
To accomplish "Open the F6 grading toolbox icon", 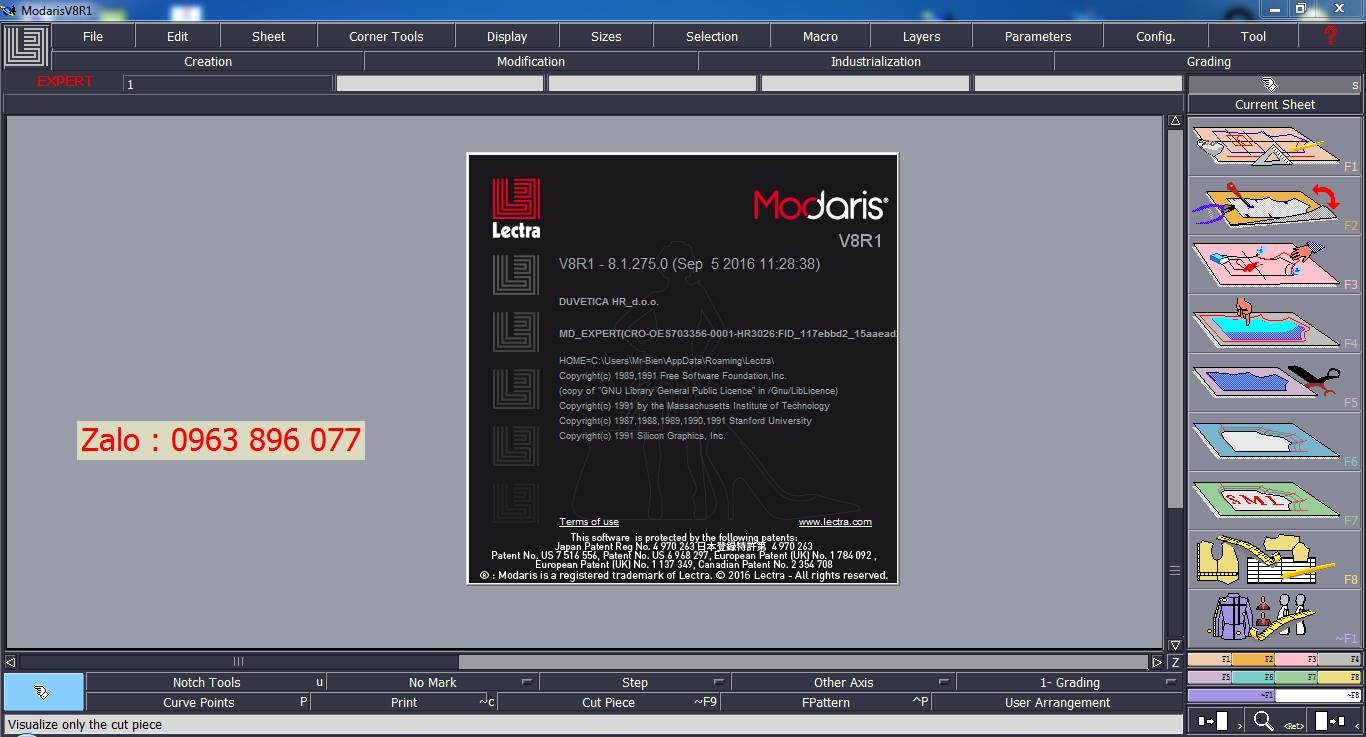I will tap(1274, 441).
